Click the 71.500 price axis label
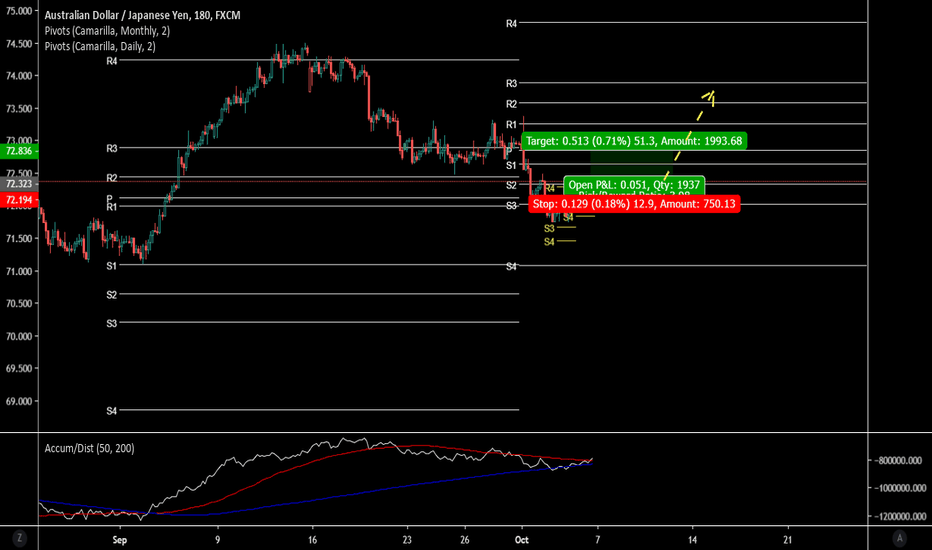This screenshot has width=932, height=550. tap(18, 238)
